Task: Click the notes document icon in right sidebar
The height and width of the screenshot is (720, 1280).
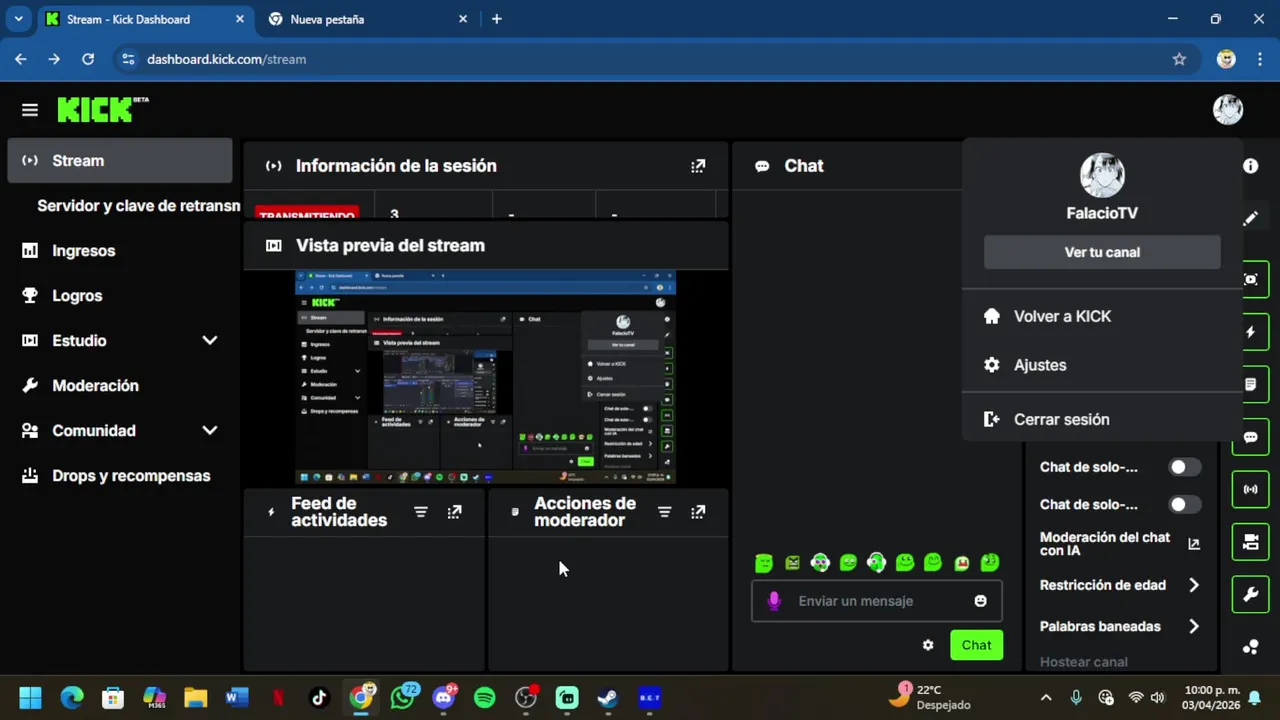Action: tap(1251, 384)
